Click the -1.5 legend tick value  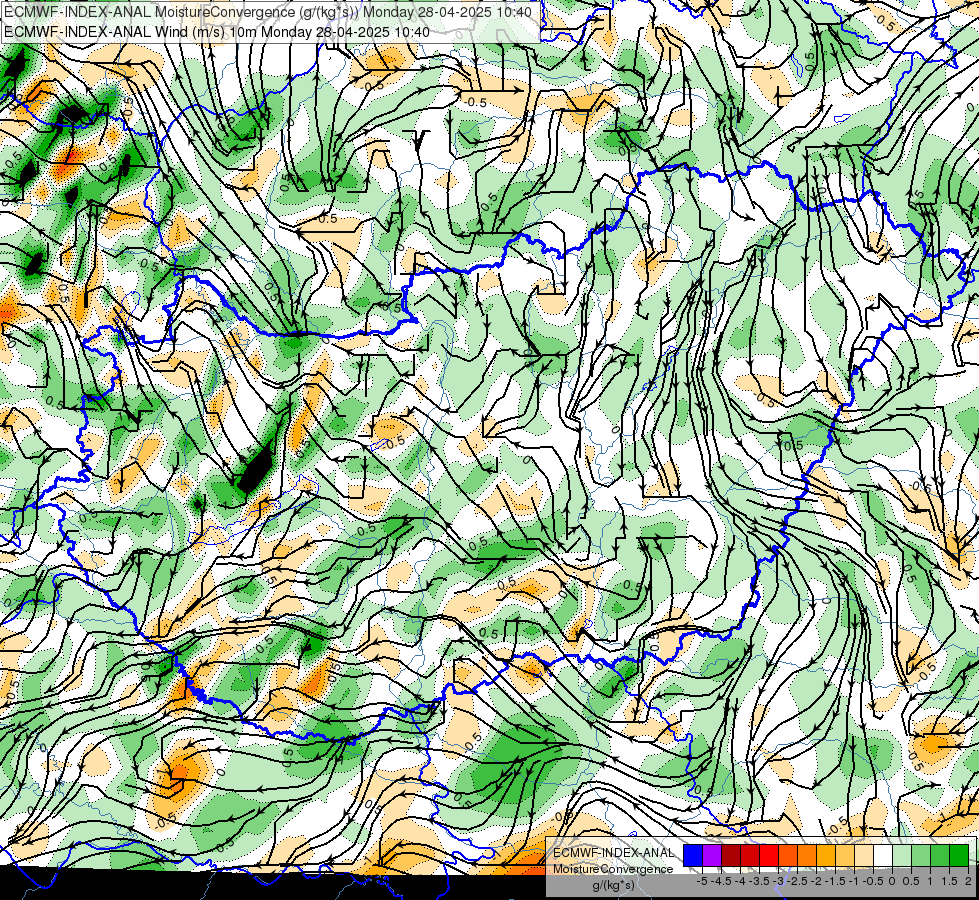point(835,881)
